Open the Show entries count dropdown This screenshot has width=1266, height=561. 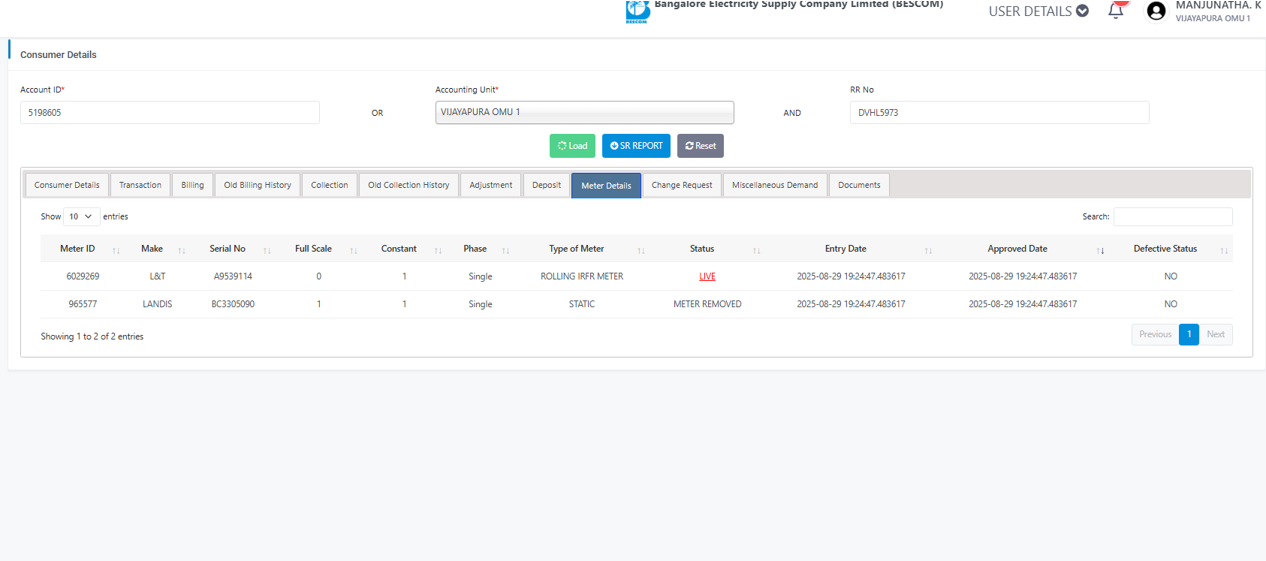click(81, 216)
